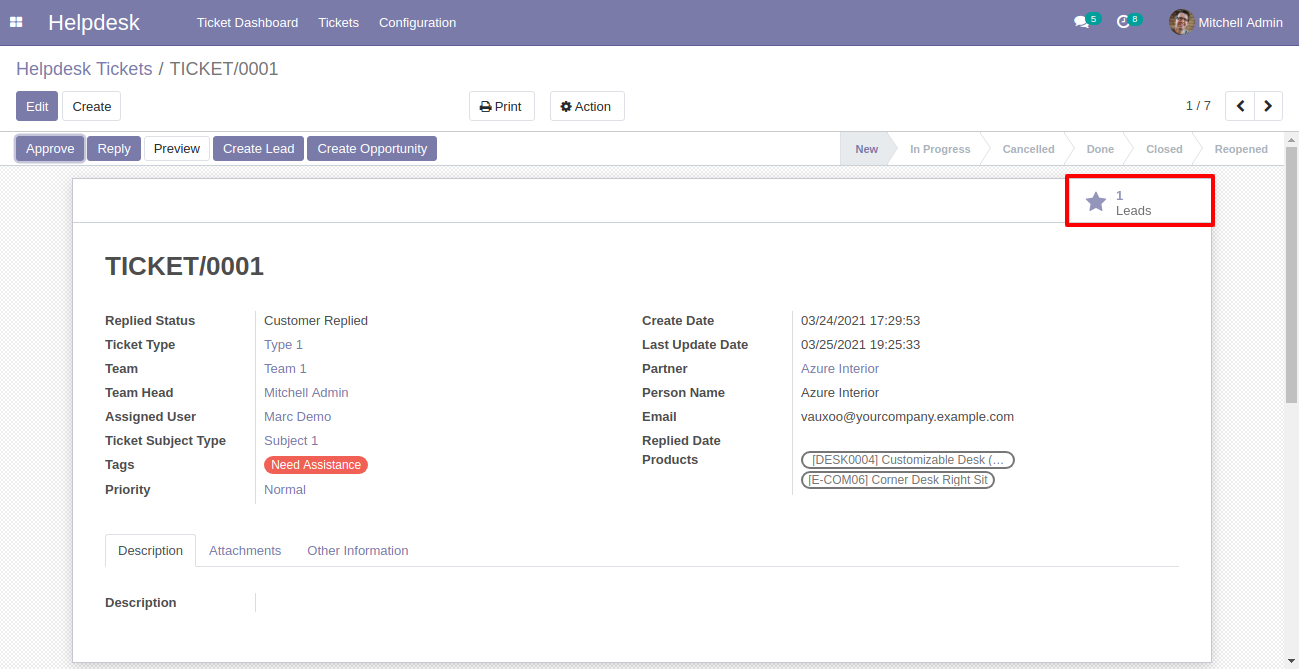Click the Approve button
This screenshot has height=669, width=1299.
[x=50, y=148]
